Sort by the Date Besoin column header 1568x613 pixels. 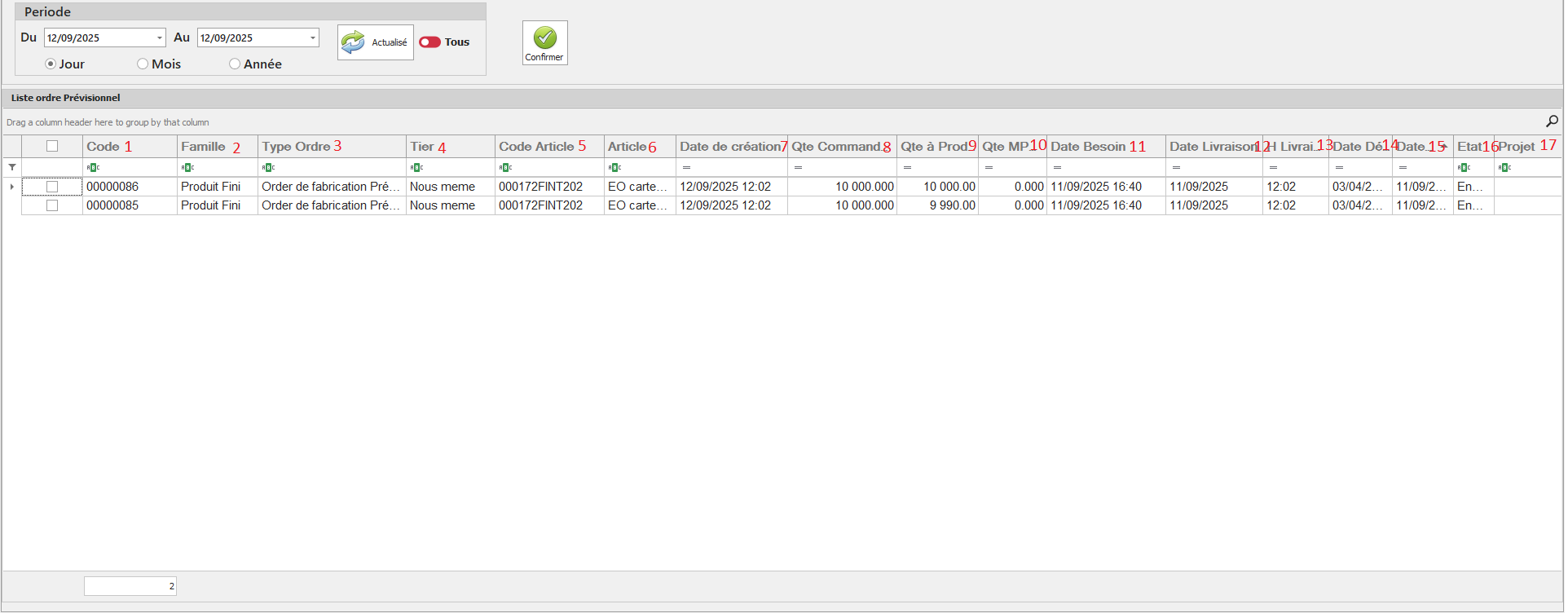(1087, 147)
